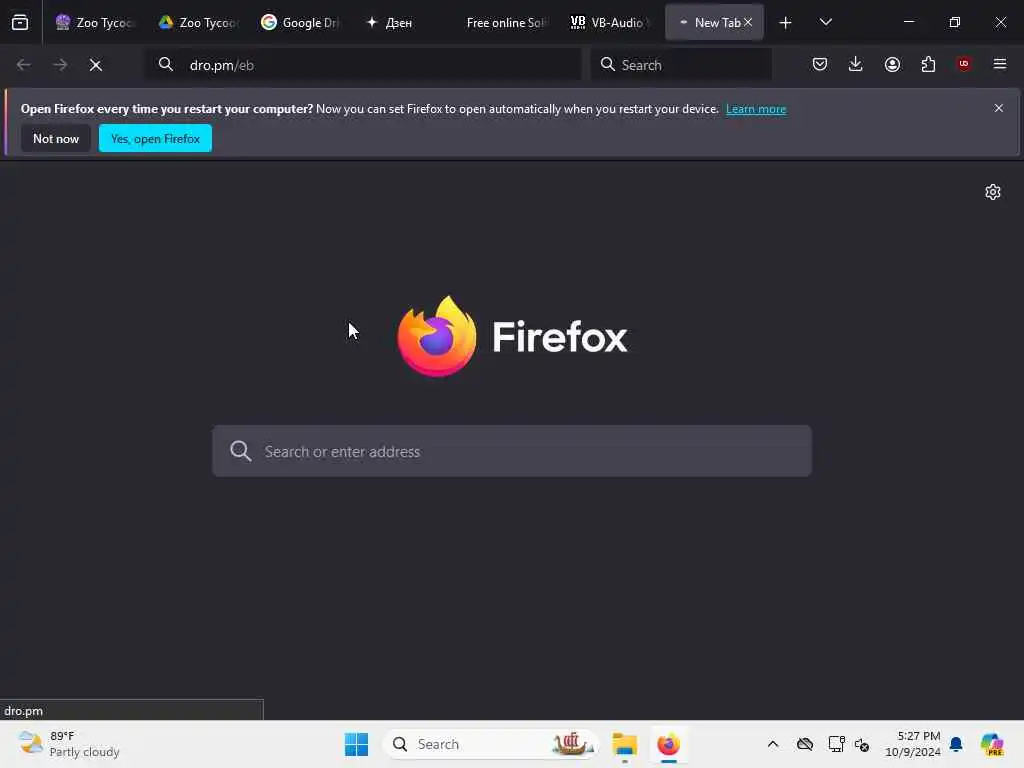Switch to the Дзен tab

(404, 22)
